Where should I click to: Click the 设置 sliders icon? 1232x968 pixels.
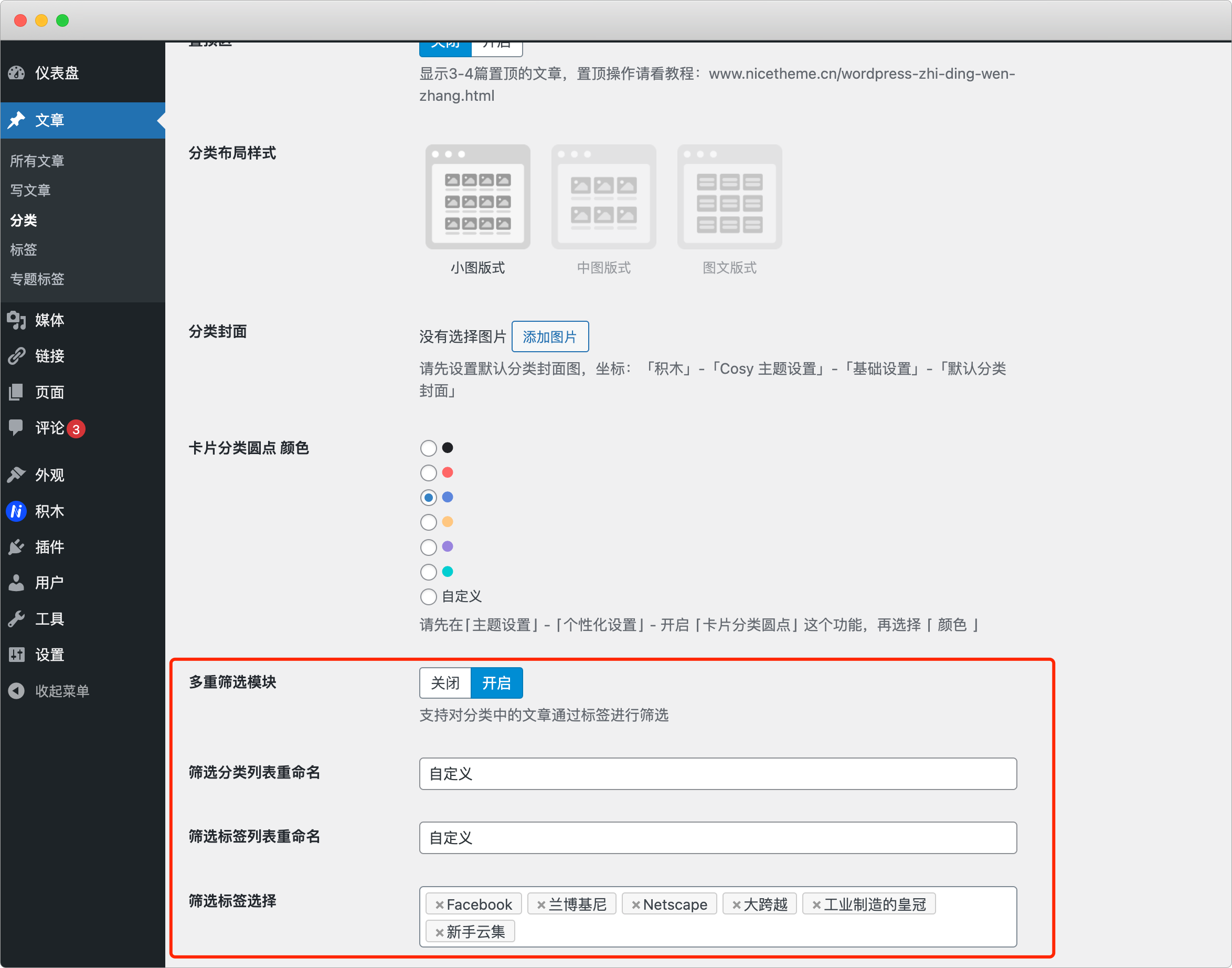(16, 655)
